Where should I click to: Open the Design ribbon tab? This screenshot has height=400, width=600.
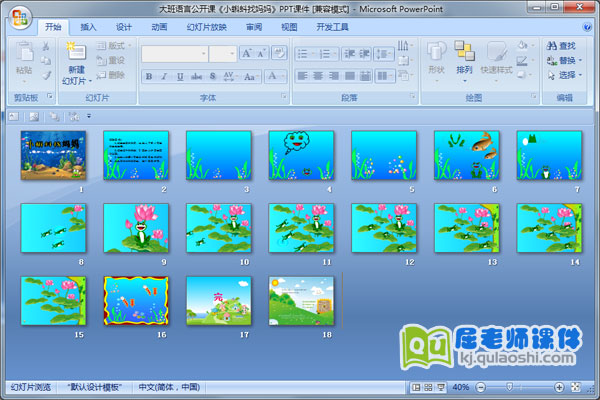point(123,27)
